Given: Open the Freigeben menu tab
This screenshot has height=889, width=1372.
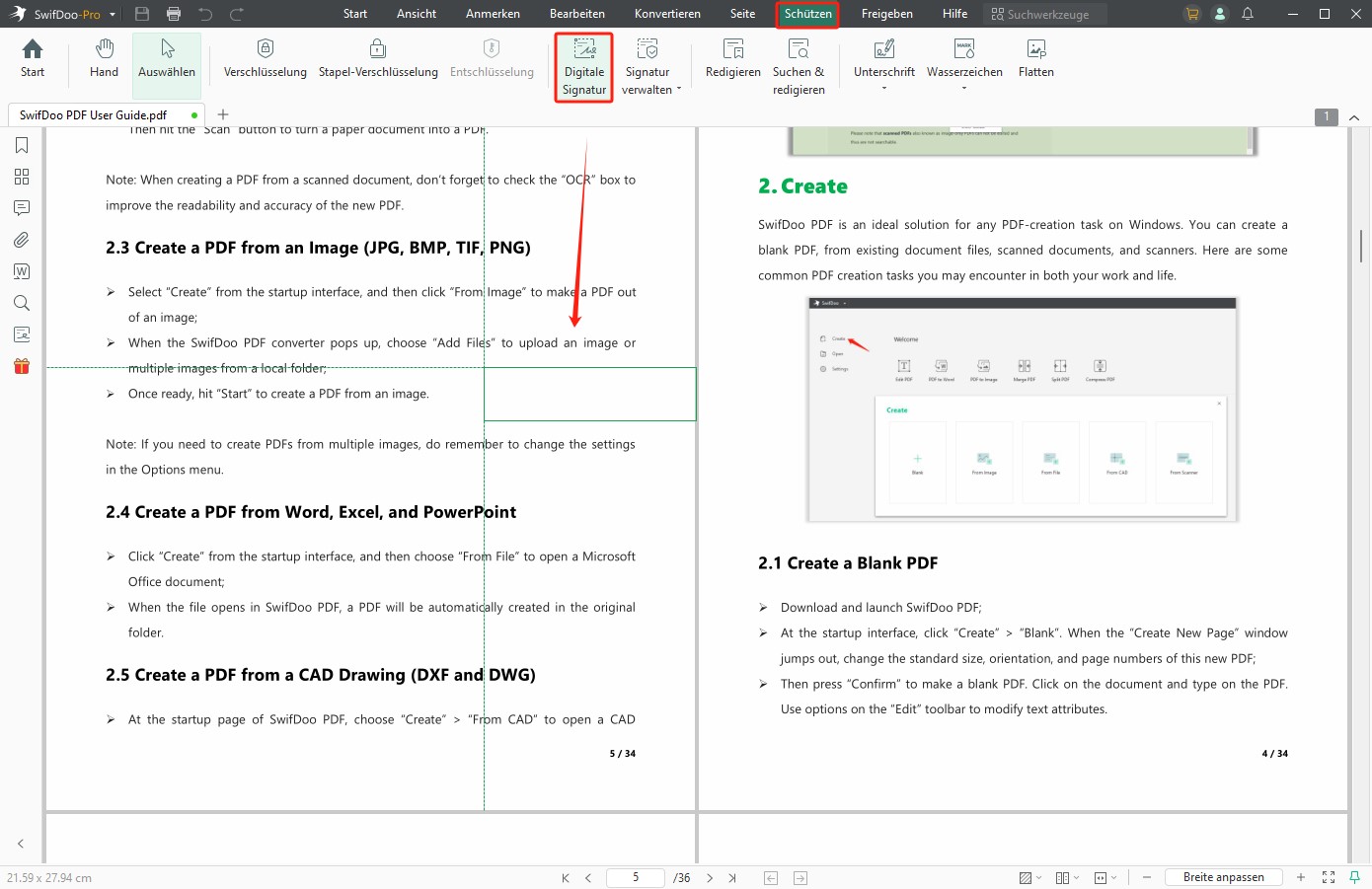Looking at the screenshot, I should 887,14.
